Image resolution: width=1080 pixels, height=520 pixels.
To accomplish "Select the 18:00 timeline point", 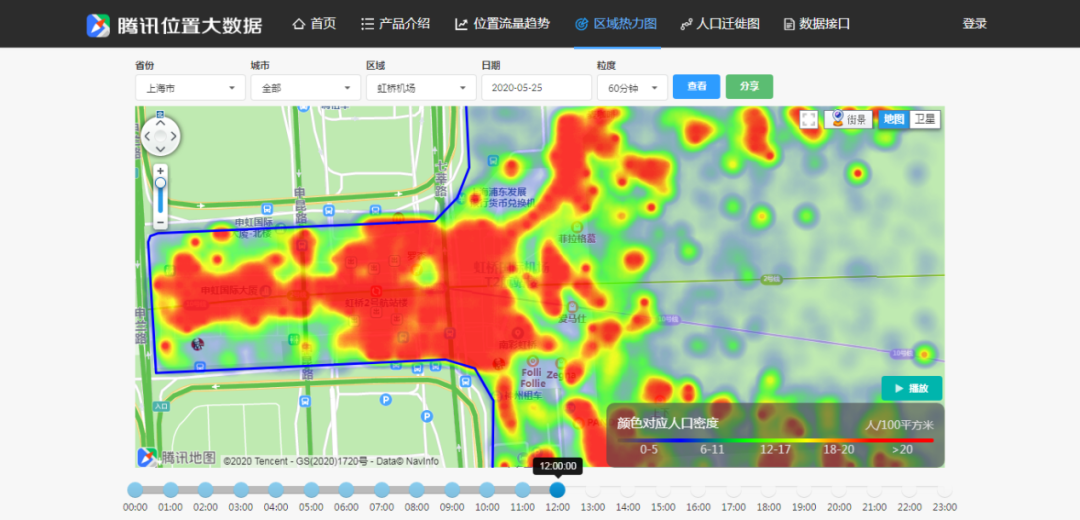I will (x=769, y=490).
